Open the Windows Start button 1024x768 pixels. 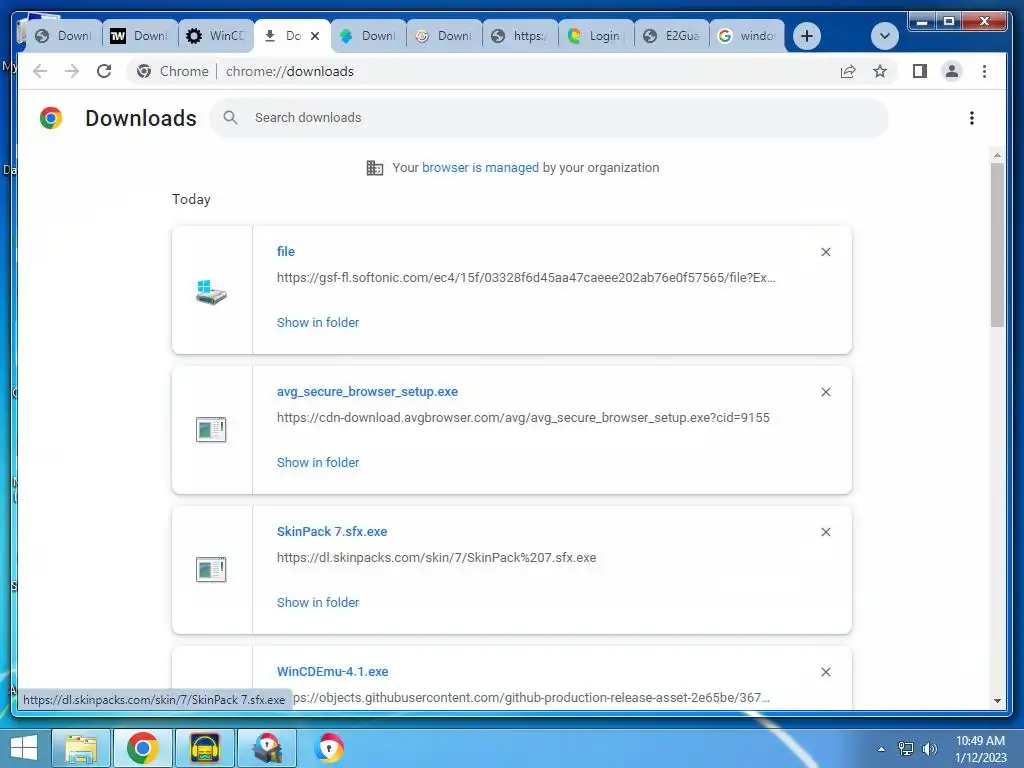24,748
